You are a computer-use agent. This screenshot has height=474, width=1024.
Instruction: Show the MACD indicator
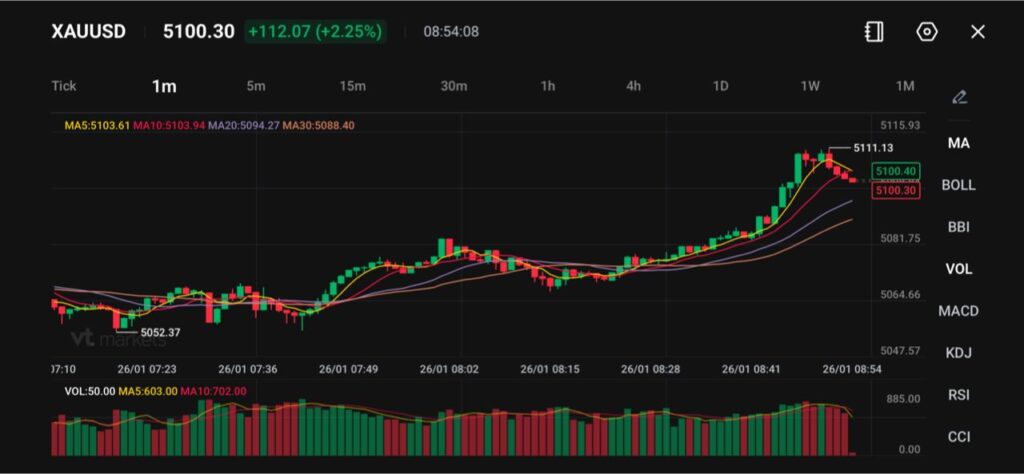tap(958, 311)
